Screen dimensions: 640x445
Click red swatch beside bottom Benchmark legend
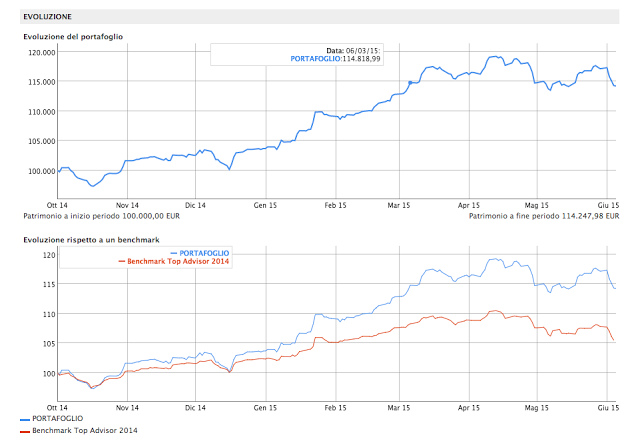coord(24,430)
